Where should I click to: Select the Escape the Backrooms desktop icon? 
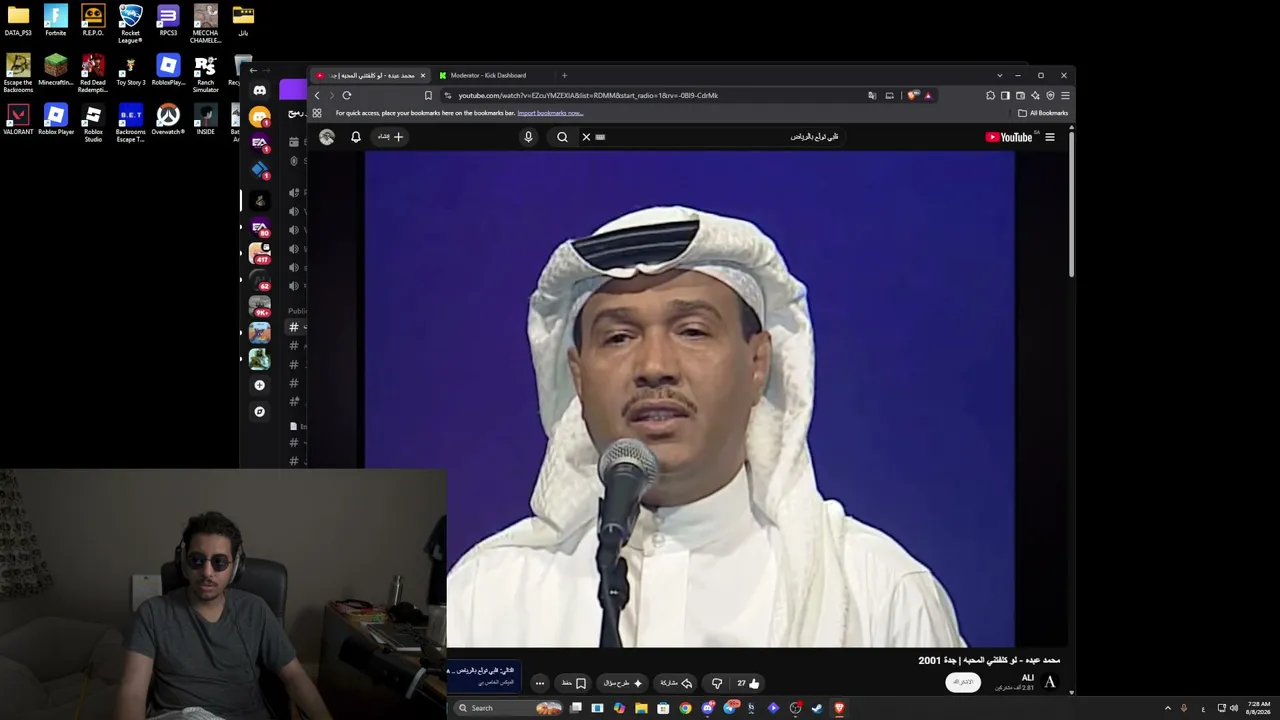tap(18, 73)
